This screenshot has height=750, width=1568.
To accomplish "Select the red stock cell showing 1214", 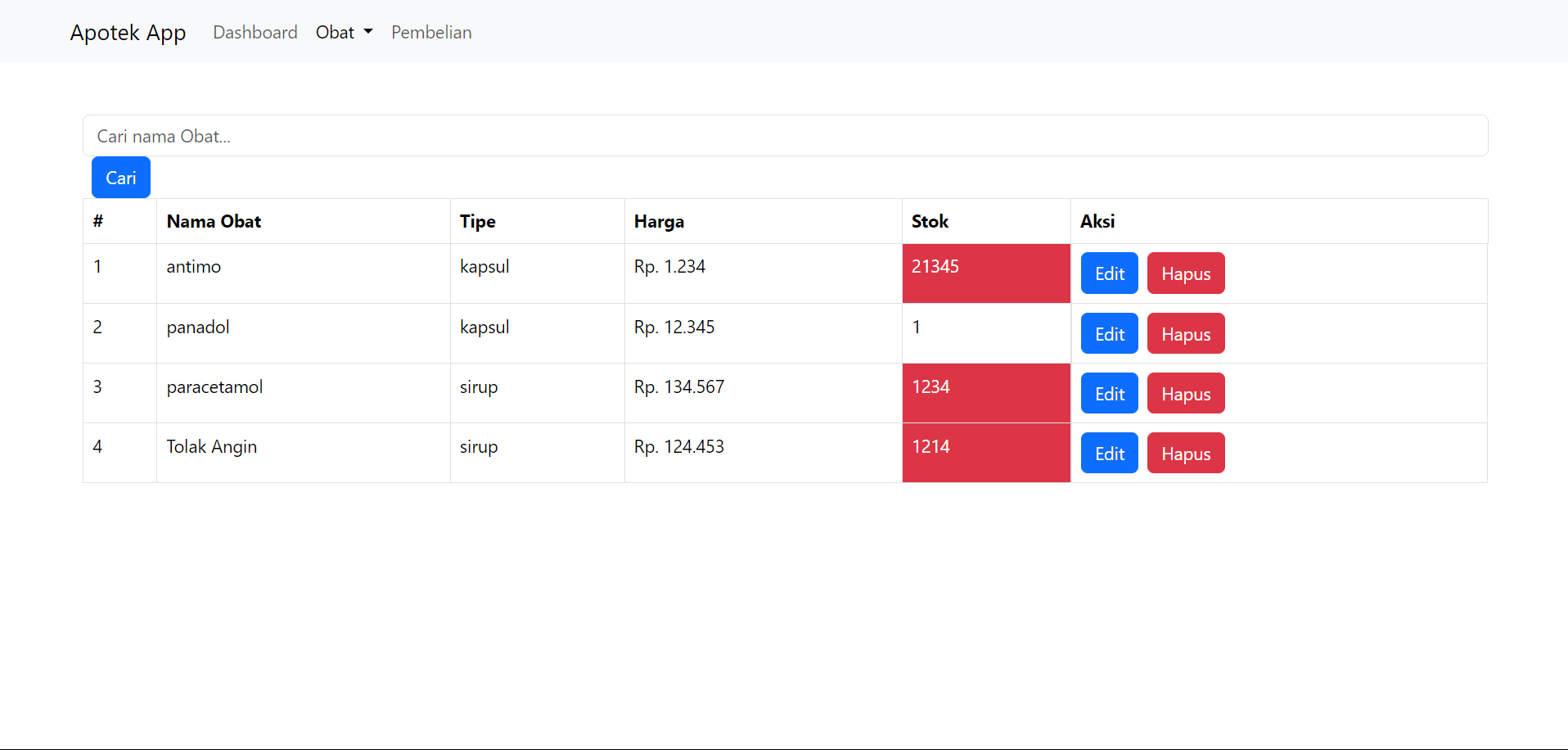I will tap(985, 453).
